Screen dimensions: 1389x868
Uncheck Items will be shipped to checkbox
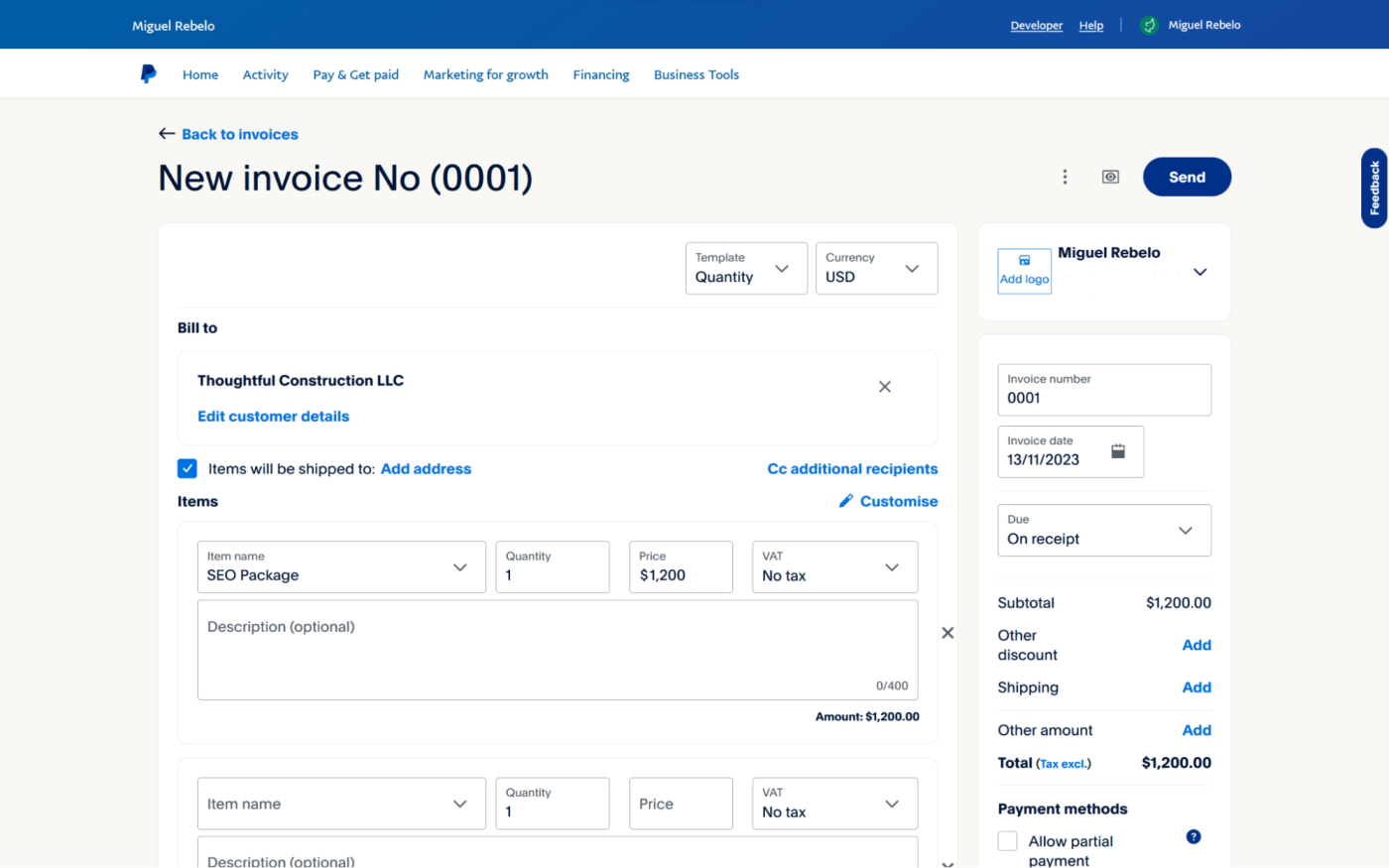(x=188, y=468)
